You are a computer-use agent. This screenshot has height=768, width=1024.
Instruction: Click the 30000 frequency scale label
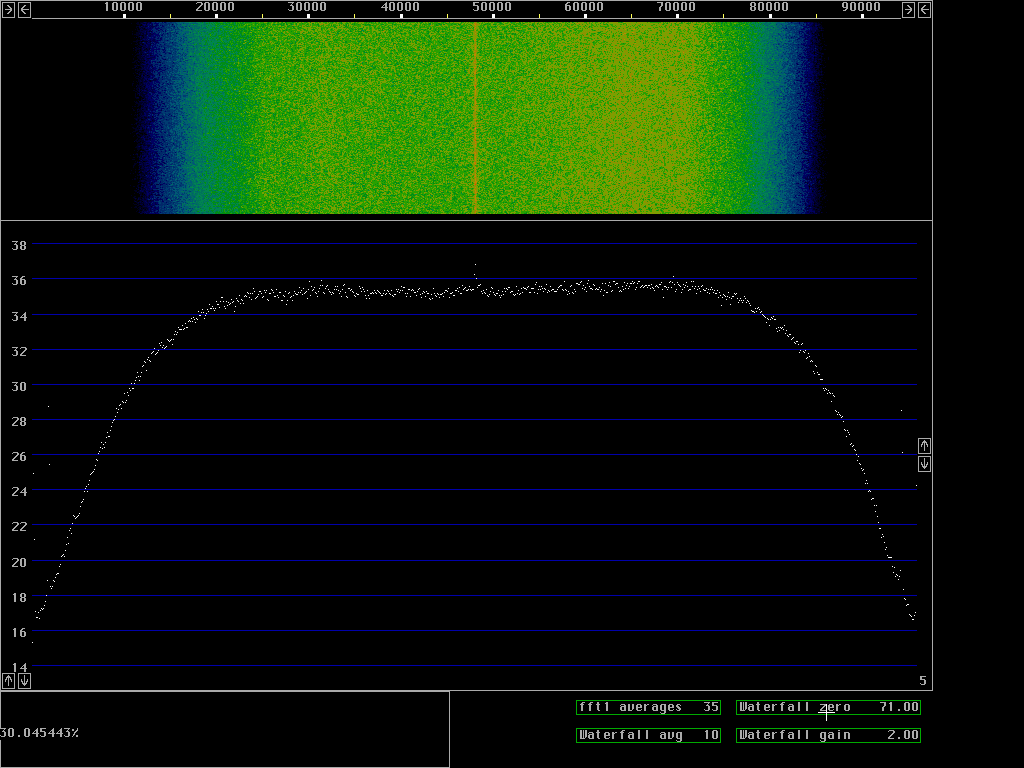[x=308, y=7]
